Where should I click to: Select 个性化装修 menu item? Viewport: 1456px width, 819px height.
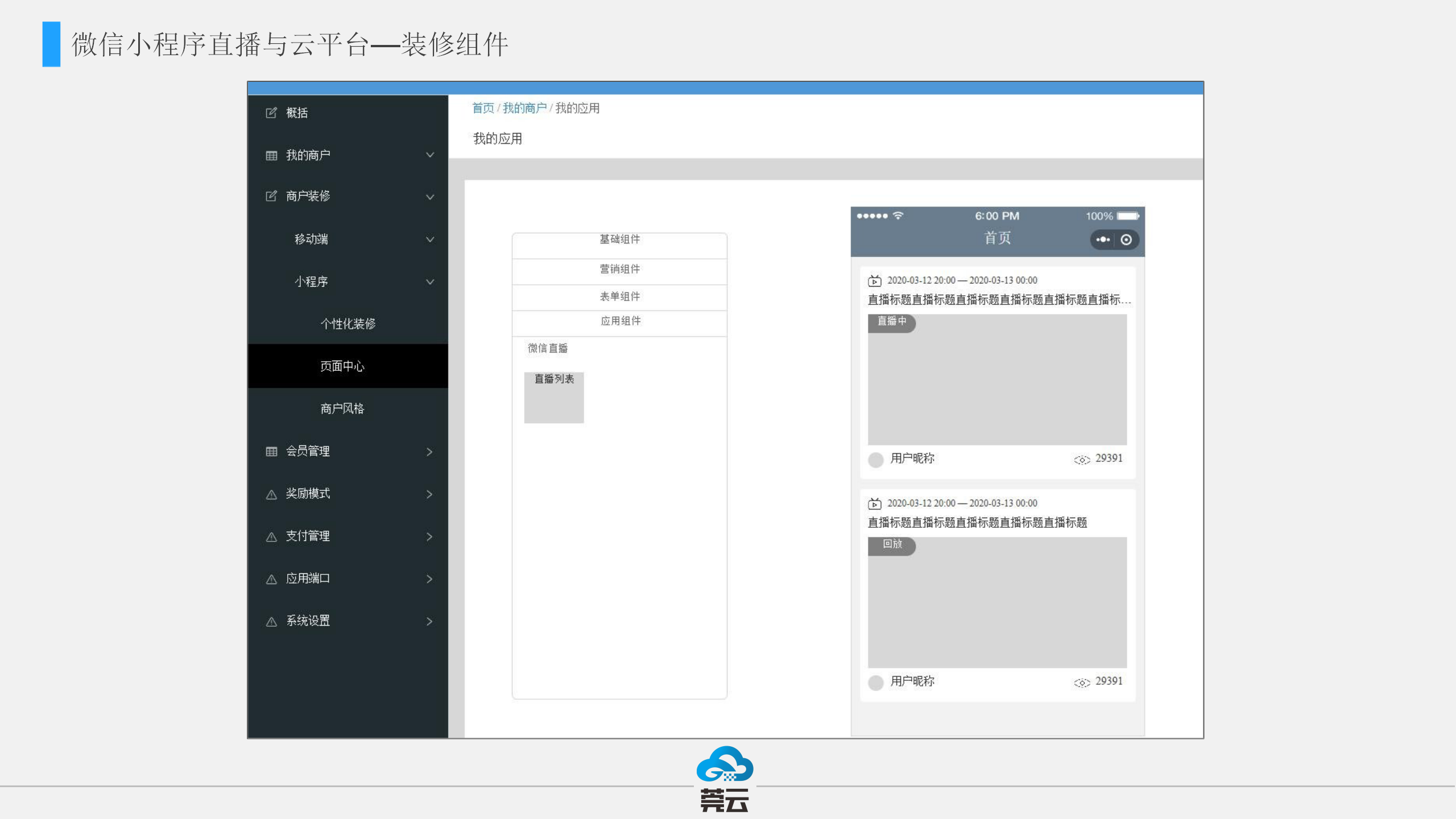348,324
